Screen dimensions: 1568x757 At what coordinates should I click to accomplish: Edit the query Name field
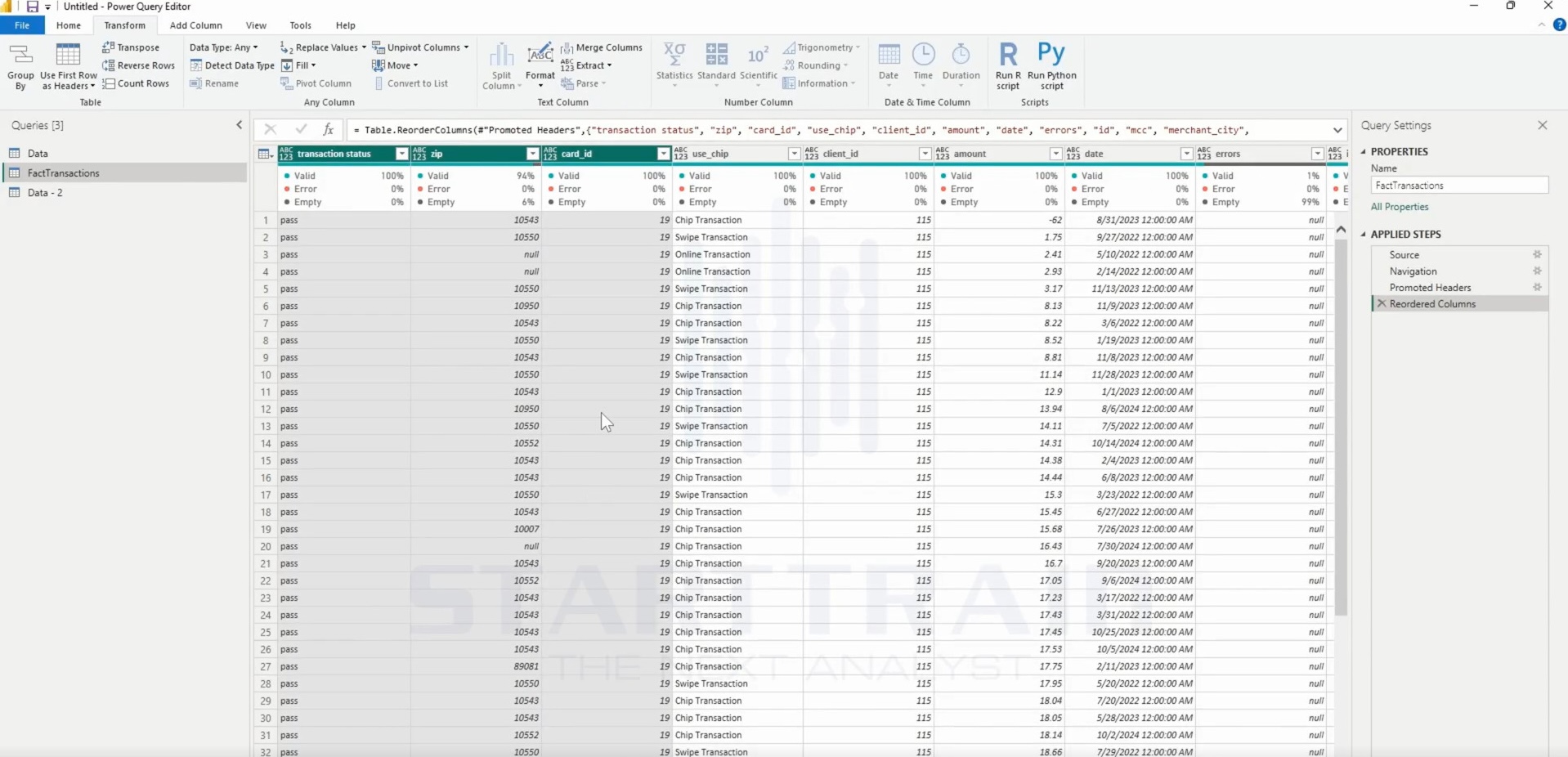coord(1459,186)
